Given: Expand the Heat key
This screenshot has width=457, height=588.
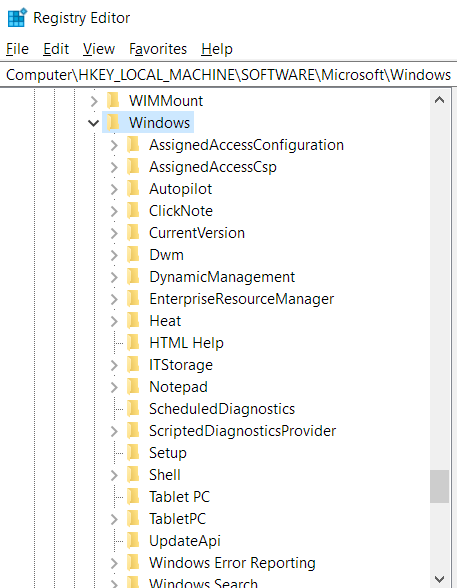Looking at the screenshot, I should [114, 321].
